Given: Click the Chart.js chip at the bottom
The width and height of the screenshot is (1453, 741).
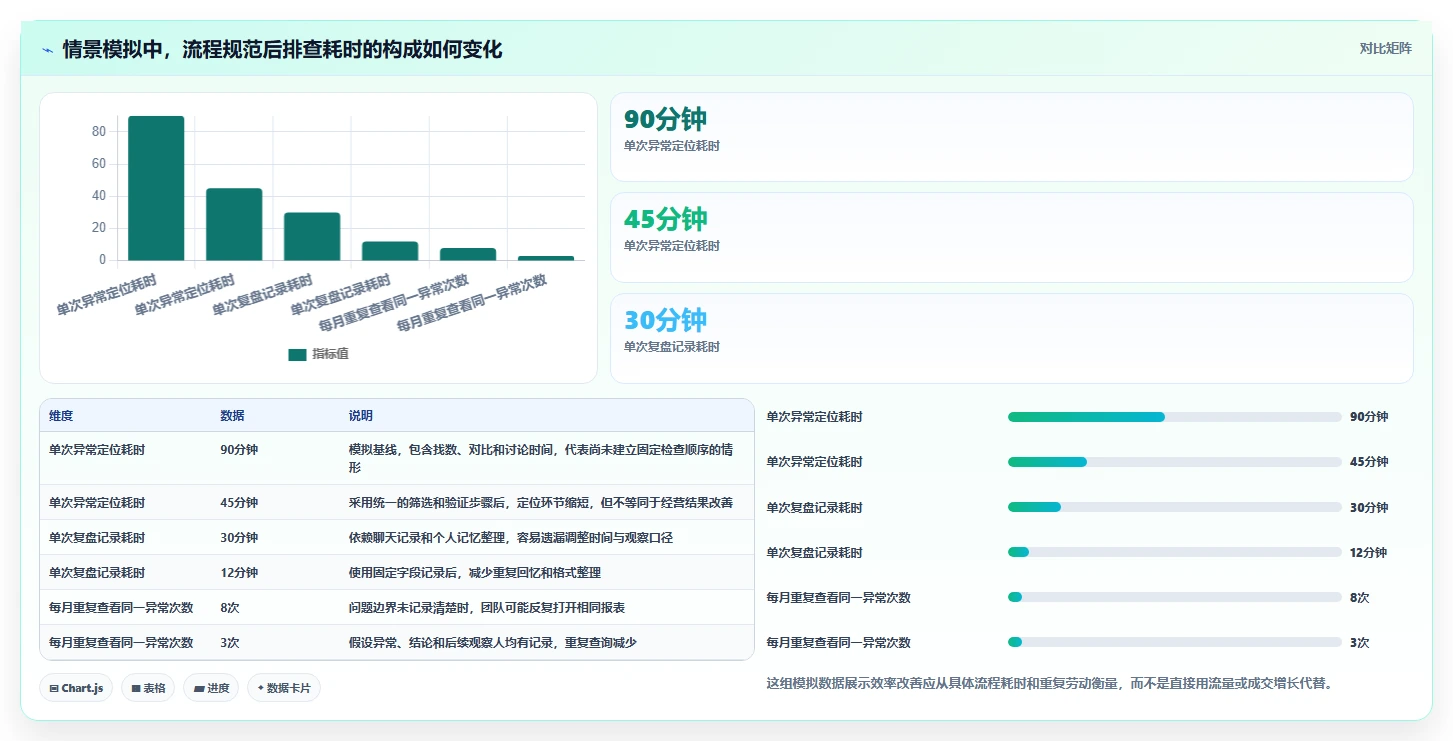Looking at the screenshot, I should coord(76,688).
